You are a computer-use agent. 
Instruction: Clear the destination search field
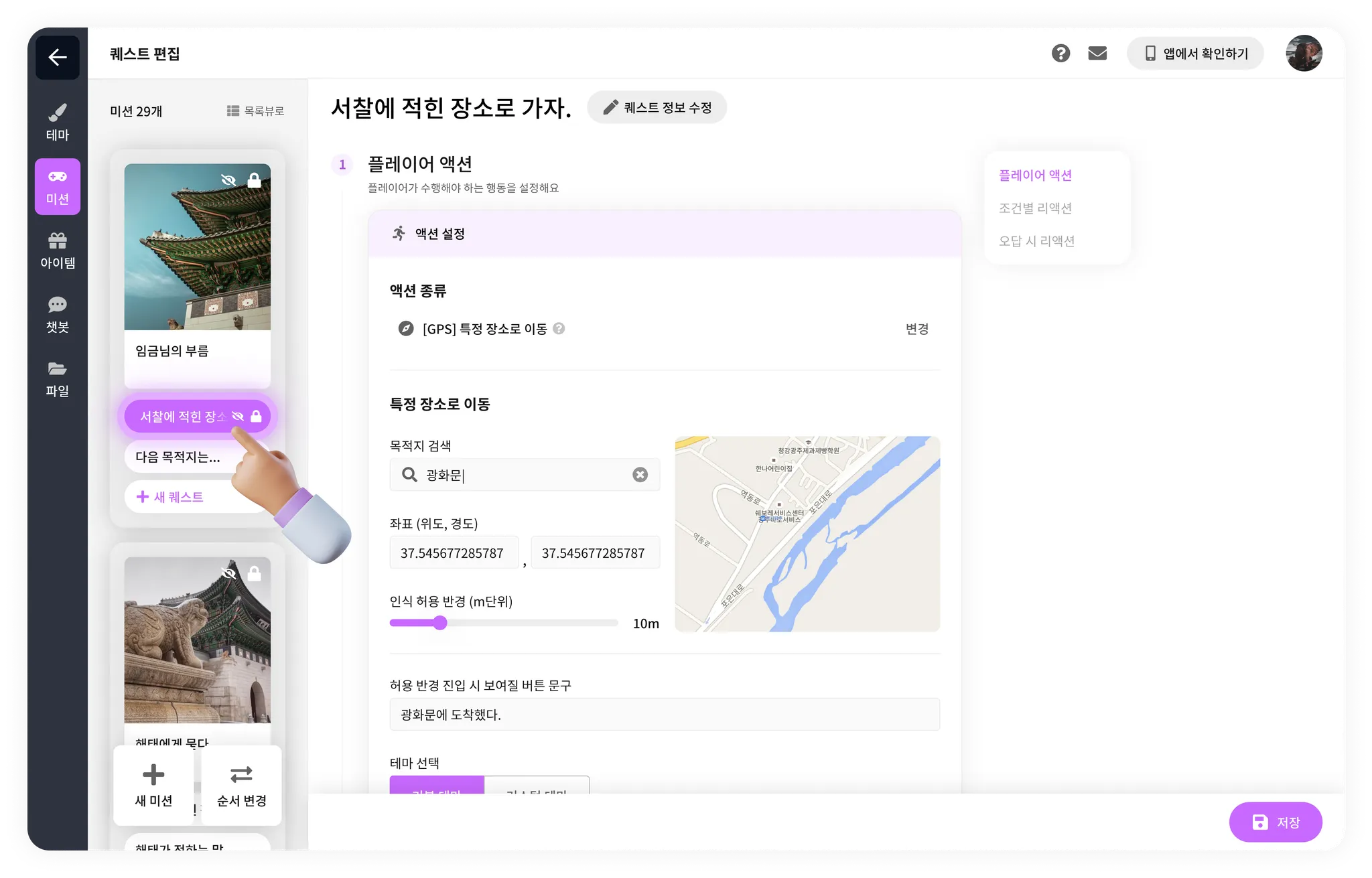point(640,475)
